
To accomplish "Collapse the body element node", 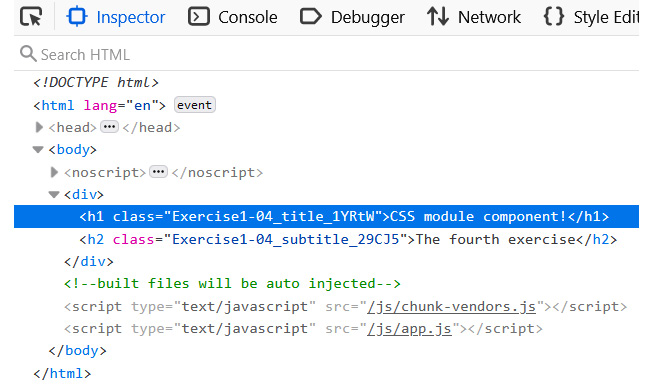I will click(38, 149).
